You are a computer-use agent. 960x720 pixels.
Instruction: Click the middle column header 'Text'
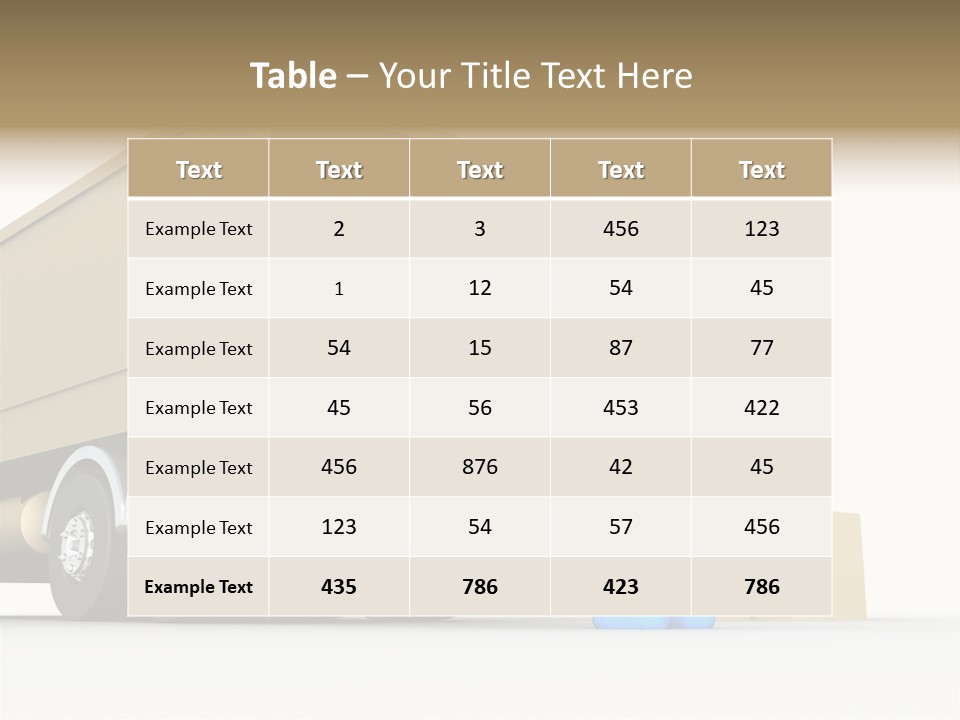click(x=479, y=170)
